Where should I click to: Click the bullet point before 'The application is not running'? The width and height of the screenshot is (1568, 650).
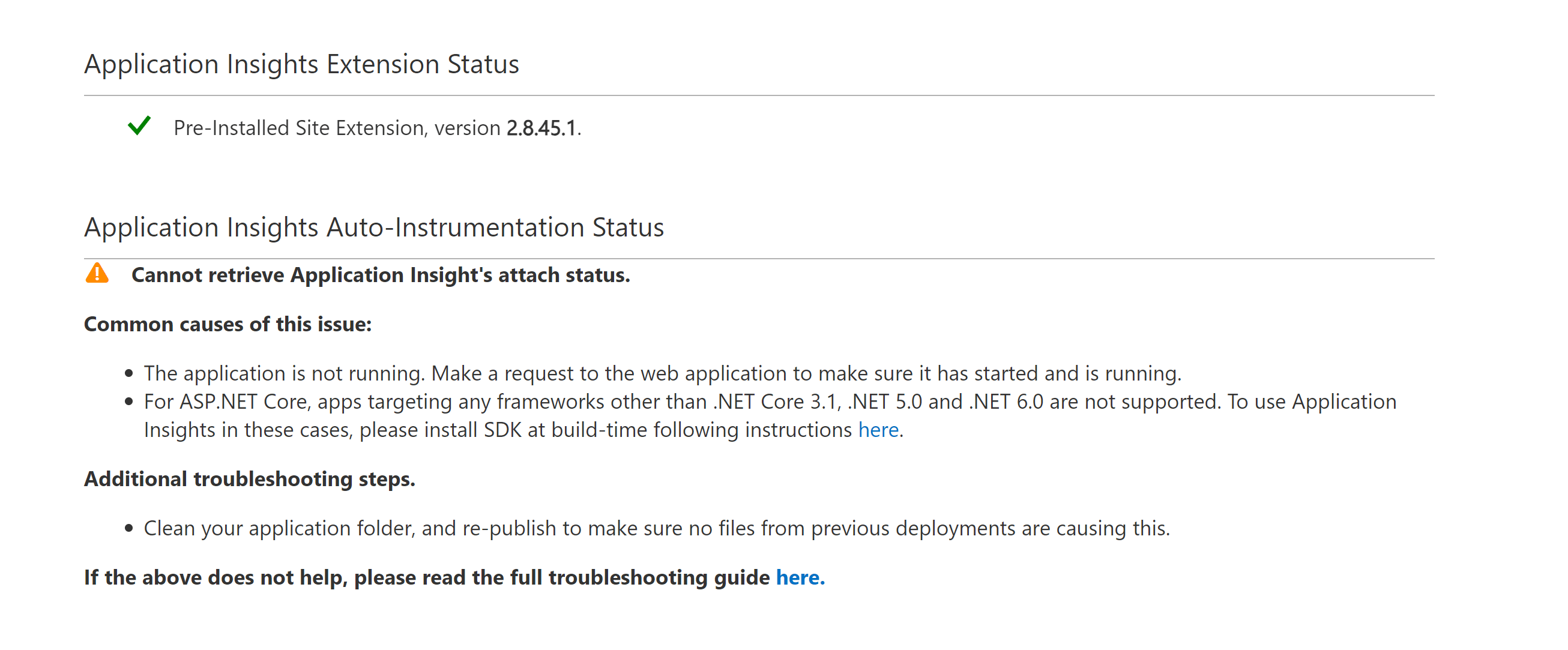(128, 374)
